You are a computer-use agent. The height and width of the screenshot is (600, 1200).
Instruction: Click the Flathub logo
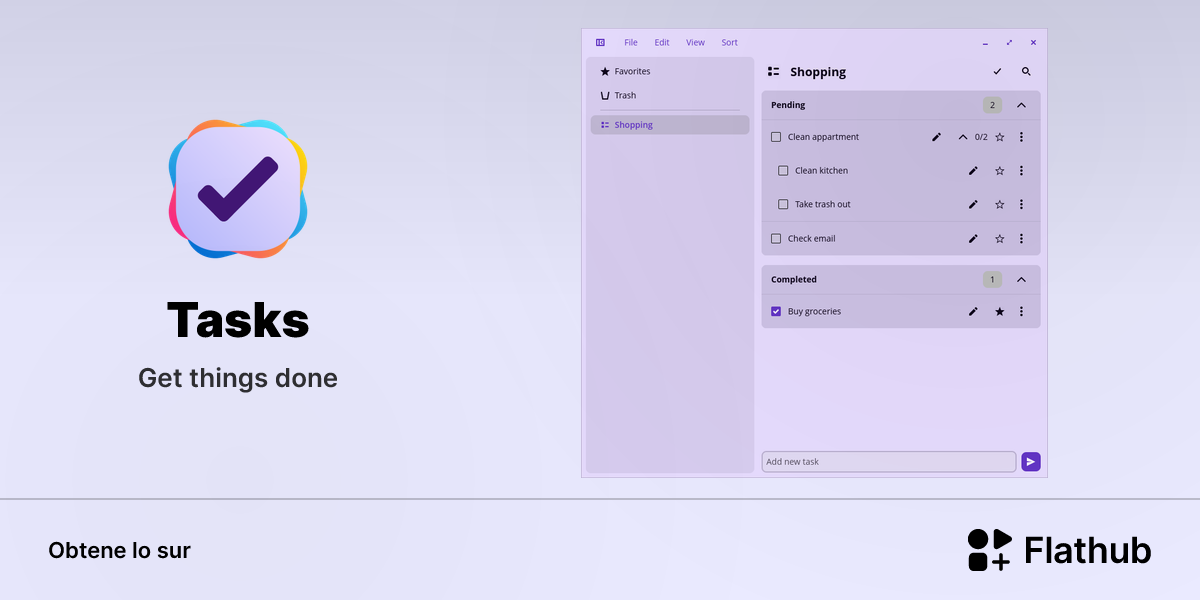[1059, 550]
